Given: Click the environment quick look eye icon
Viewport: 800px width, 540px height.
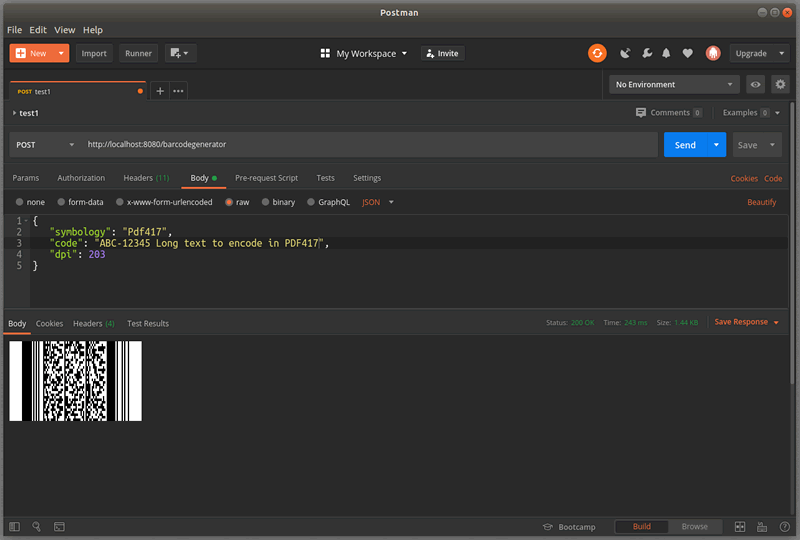Looking at the screenshot, I should pyautogui.click(x=755, y=84).
